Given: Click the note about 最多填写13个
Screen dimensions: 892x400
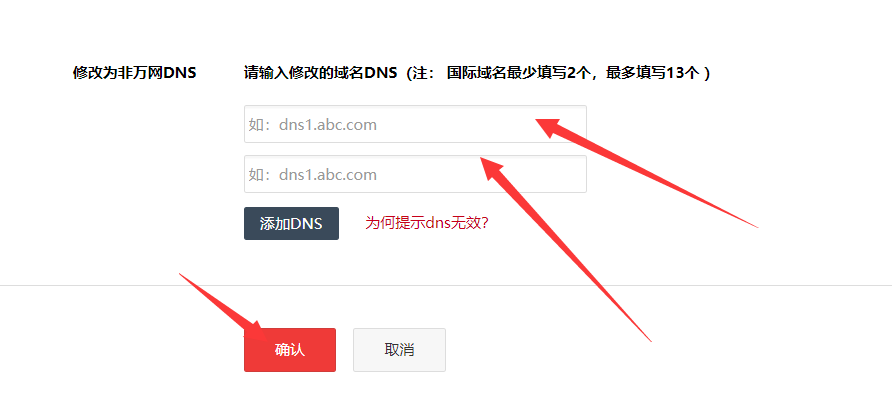Looking at the screenshot, I should [x=652, y=73].
